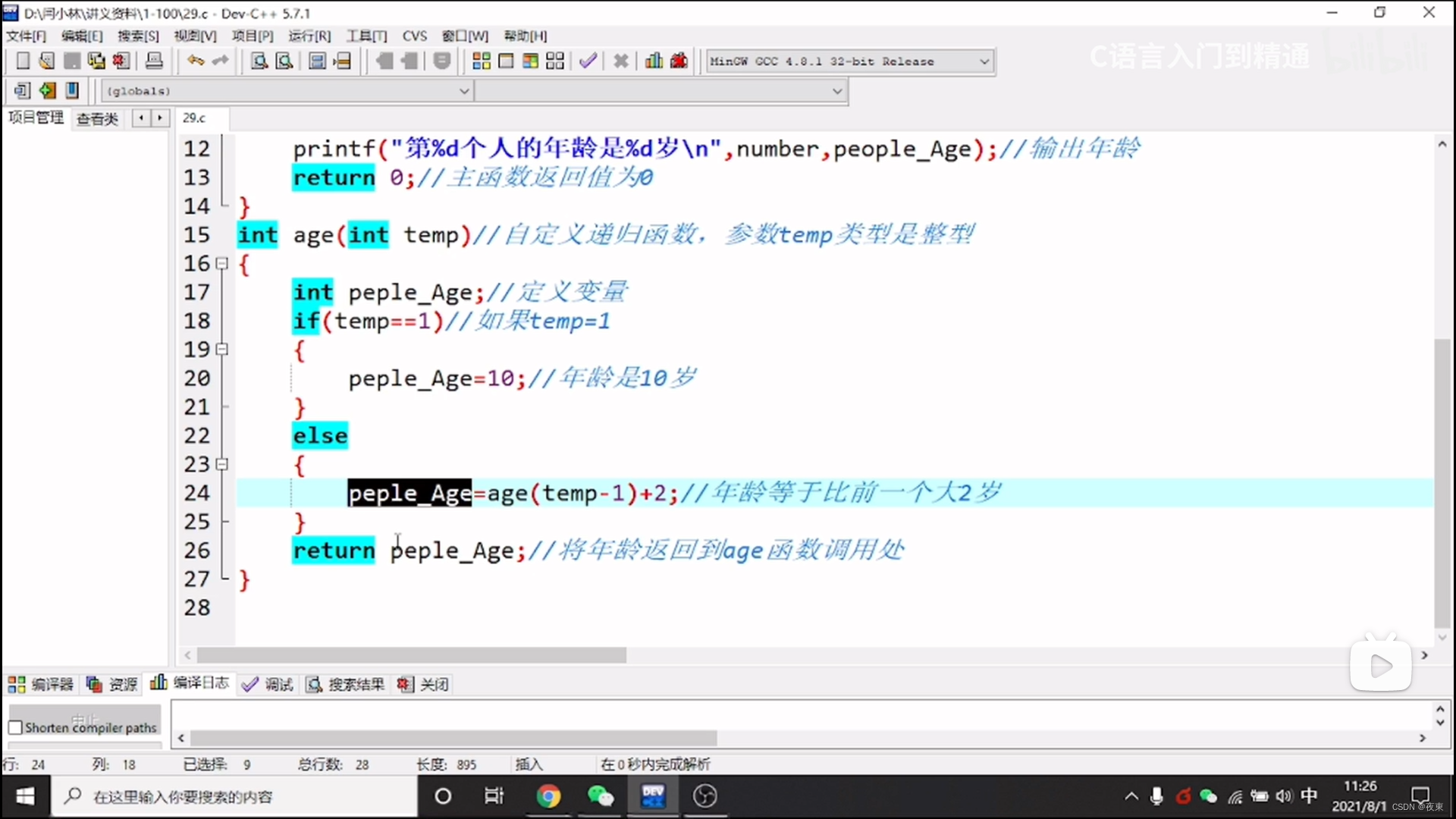Enable Shorten compiler paths checkbox

point(15,727)
